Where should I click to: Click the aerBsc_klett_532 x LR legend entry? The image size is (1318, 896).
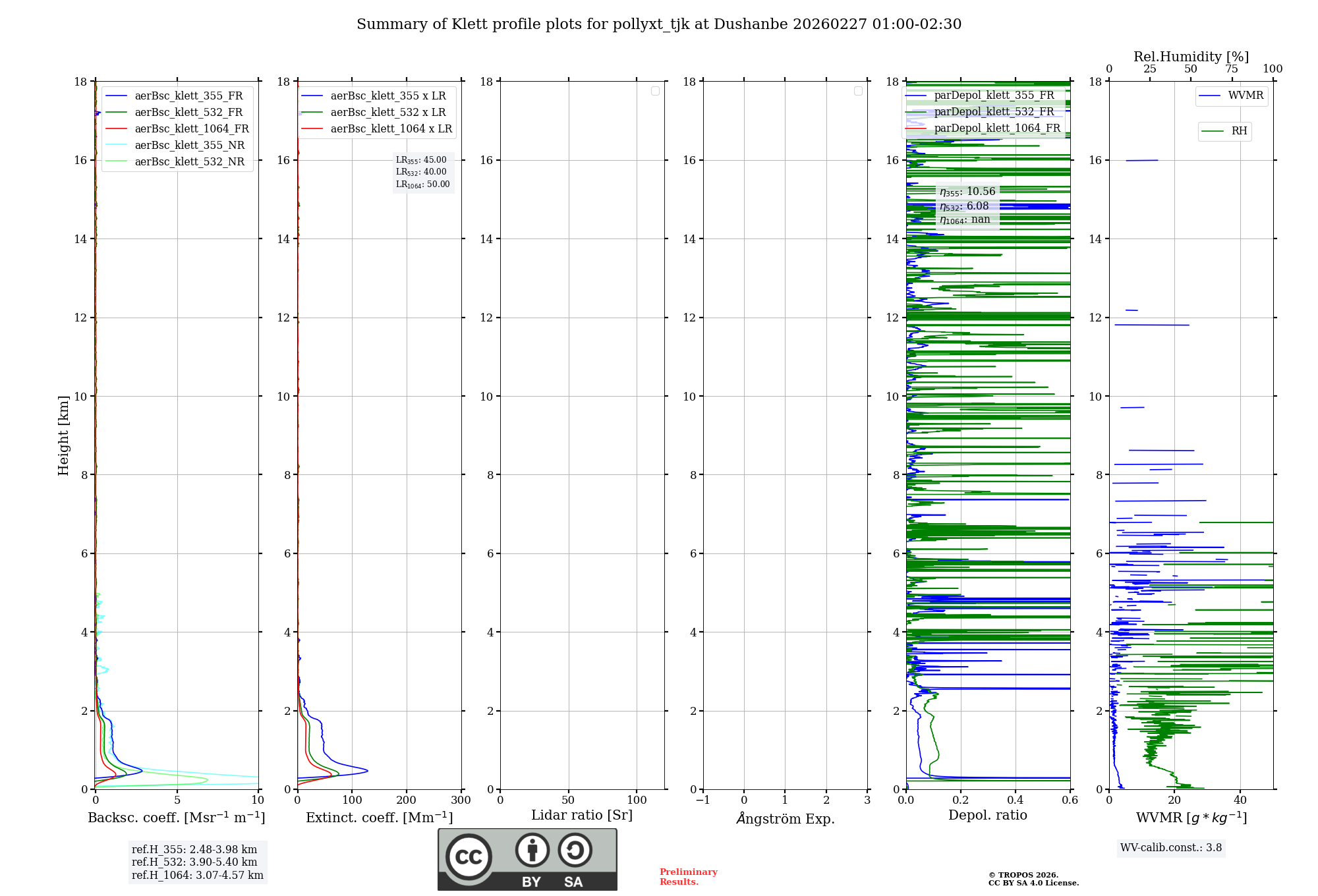coord(387,112)
